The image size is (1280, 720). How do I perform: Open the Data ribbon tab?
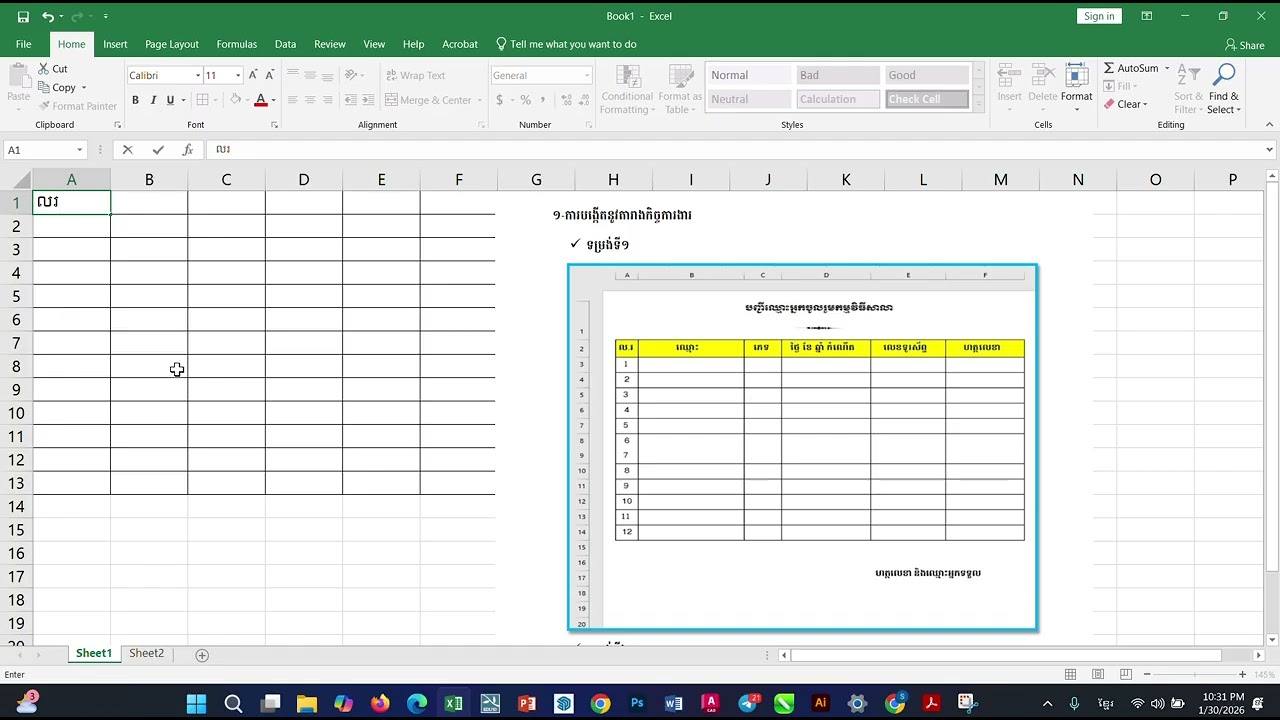285,44
